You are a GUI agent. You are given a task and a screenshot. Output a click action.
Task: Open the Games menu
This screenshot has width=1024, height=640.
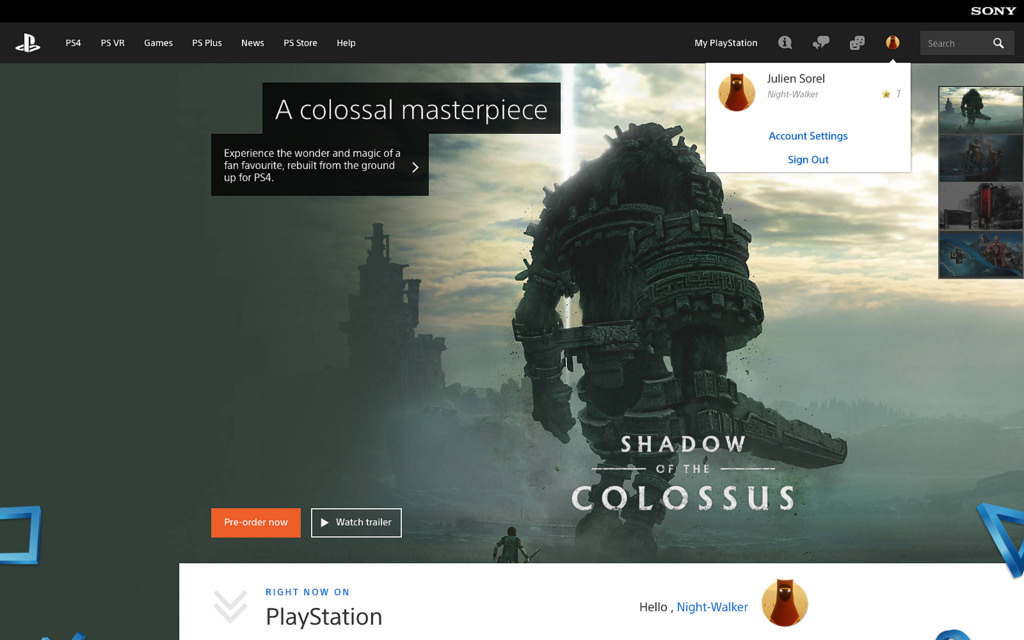pos(158,43)
